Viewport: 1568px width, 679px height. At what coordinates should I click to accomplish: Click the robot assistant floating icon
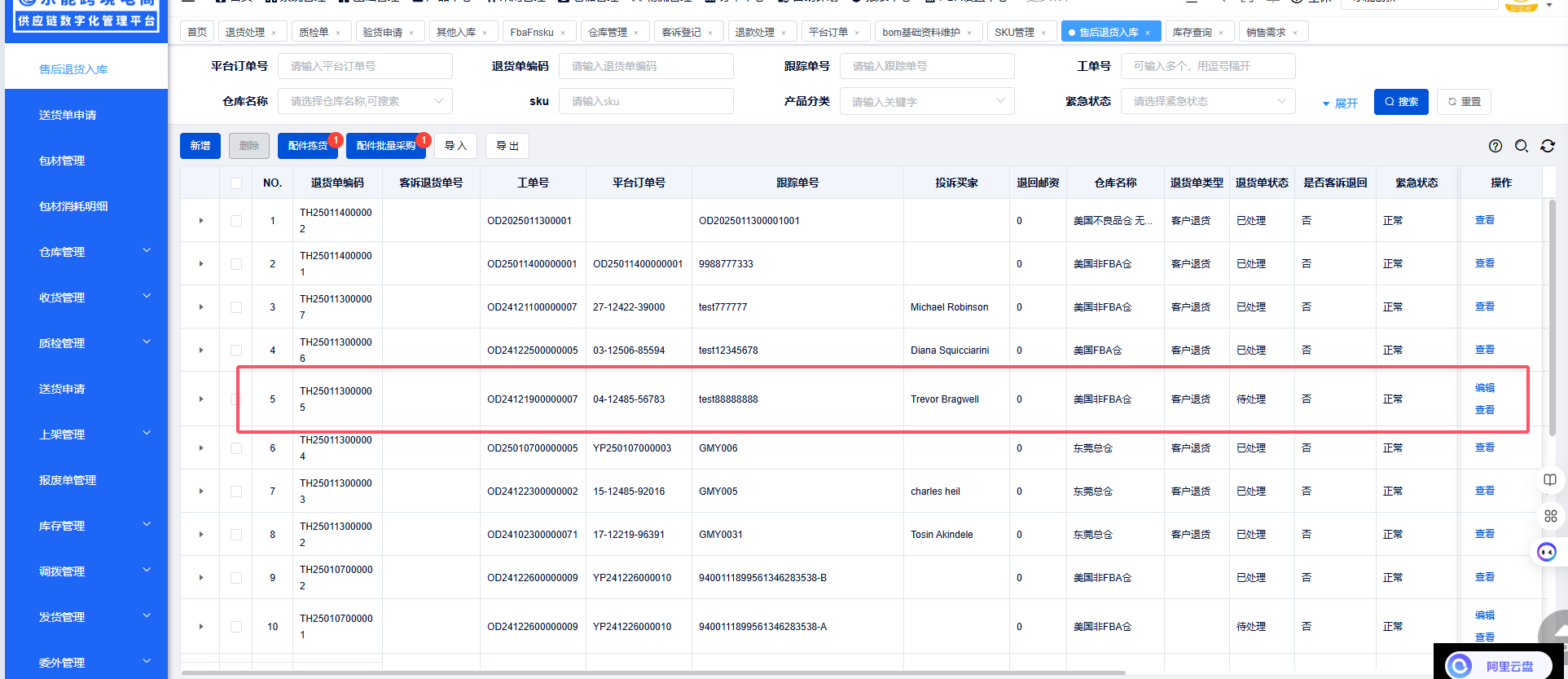(x=1546, y=553)
